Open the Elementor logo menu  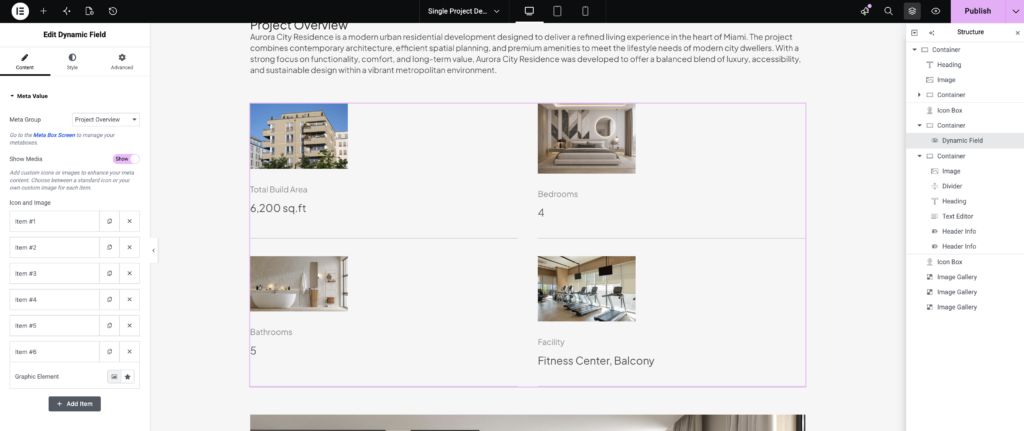click(20, 11)
